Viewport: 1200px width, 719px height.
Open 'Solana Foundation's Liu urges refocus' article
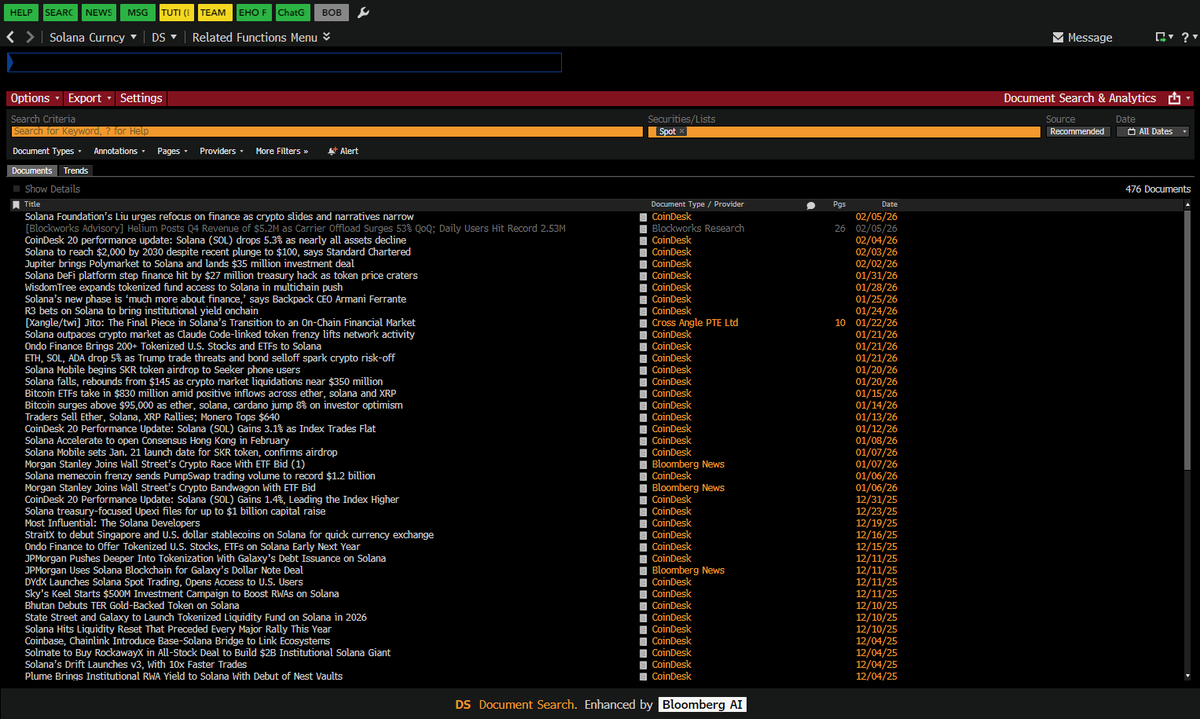pyautogui.click(x=219, y=217)
